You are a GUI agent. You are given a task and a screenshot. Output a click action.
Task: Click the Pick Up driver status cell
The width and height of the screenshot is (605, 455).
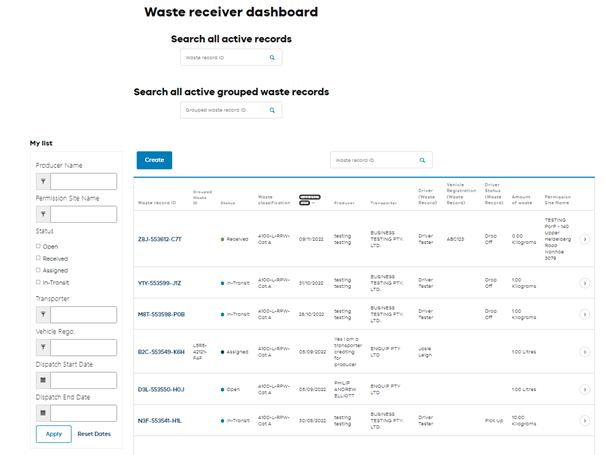[x=494, y=421]
